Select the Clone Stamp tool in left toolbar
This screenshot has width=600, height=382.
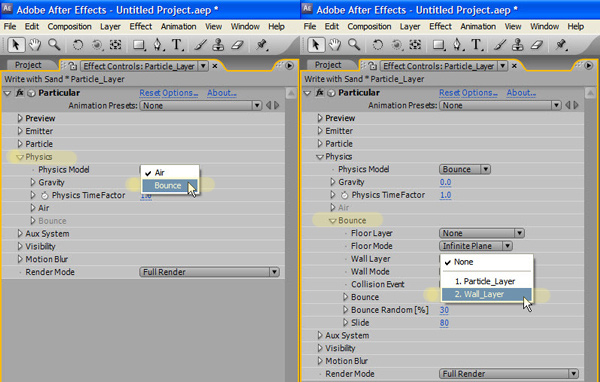tap(218, 45)
